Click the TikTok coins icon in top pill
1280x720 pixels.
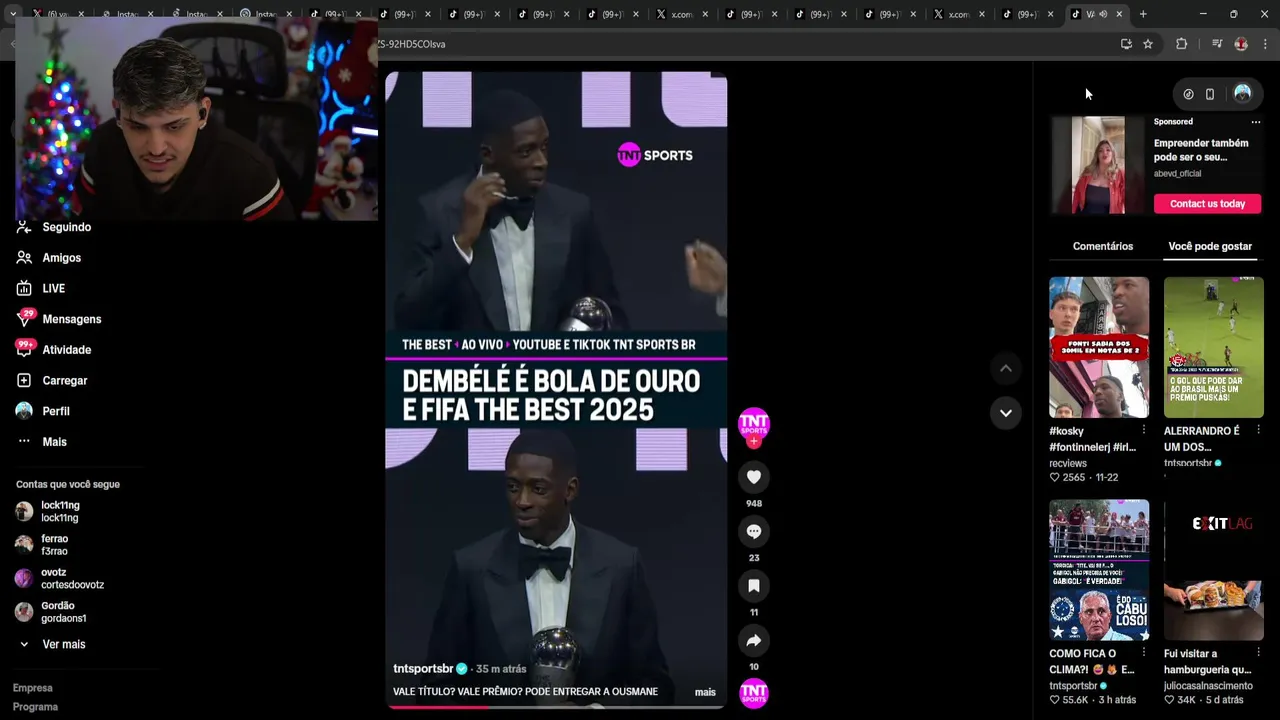1188,94
